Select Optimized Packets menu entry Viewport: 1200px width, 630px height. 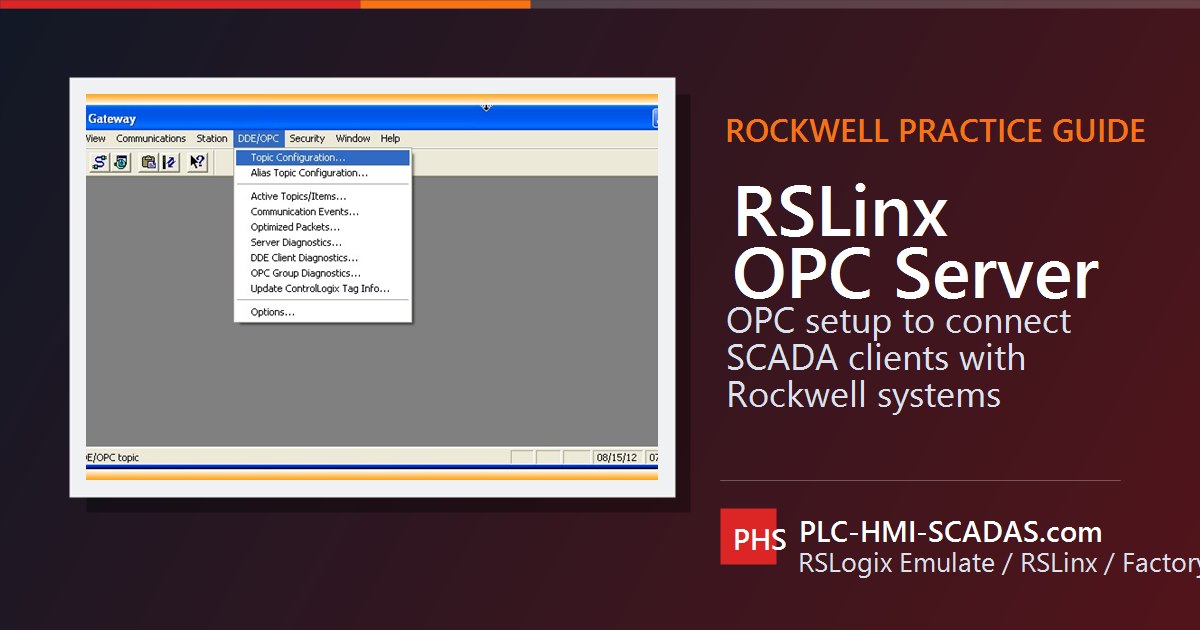pyautogui.click(x=323, y=227)
